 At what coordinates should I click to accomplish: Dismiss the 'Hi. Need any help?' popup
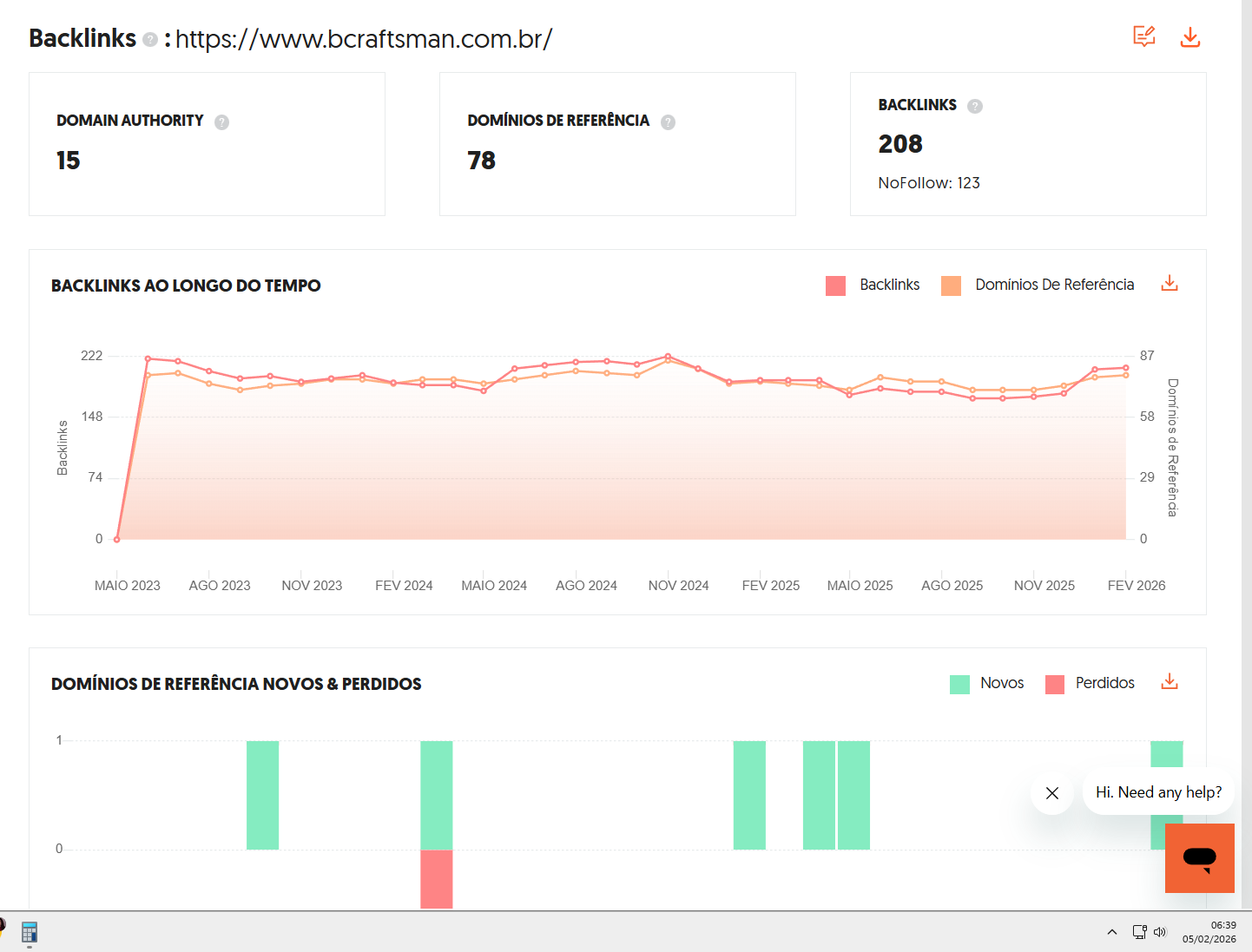tap(1052, 793)
